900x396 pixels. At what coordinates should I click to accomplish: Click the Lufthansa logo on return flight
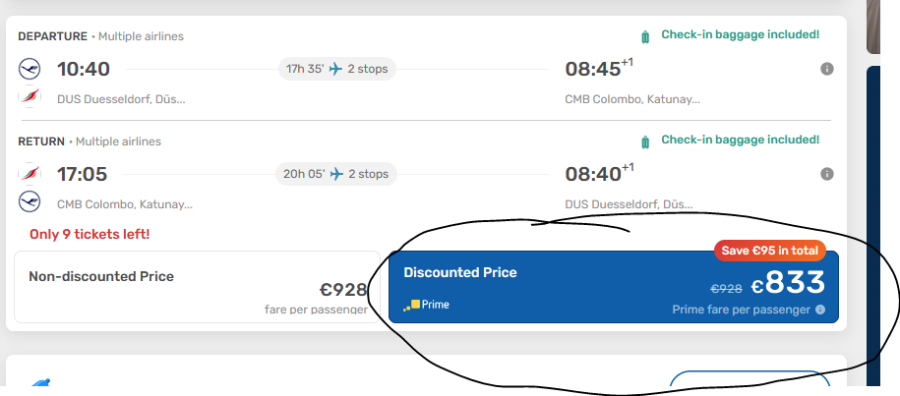point(29,201)
